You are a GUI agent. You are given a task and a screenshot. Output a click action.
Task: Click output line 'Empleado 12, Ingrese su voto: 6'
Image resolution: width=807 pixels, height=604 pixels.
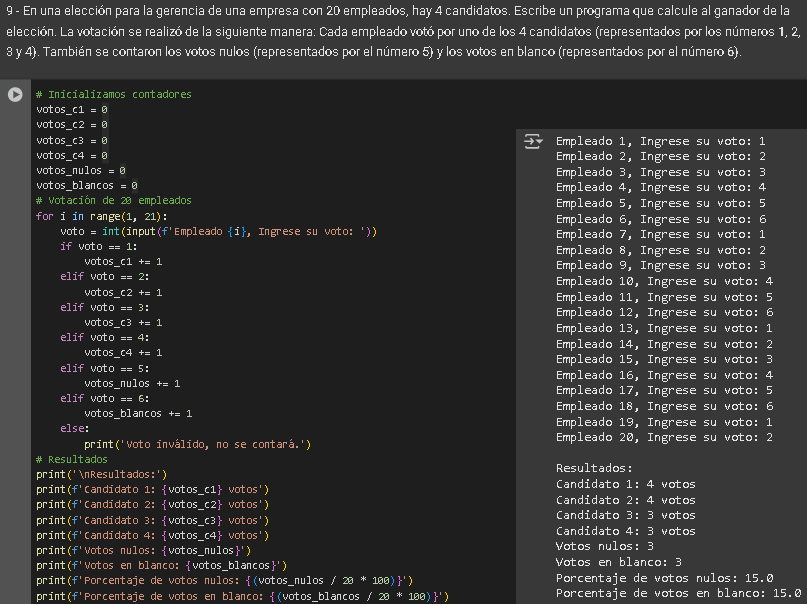click(x=664, y=312)
